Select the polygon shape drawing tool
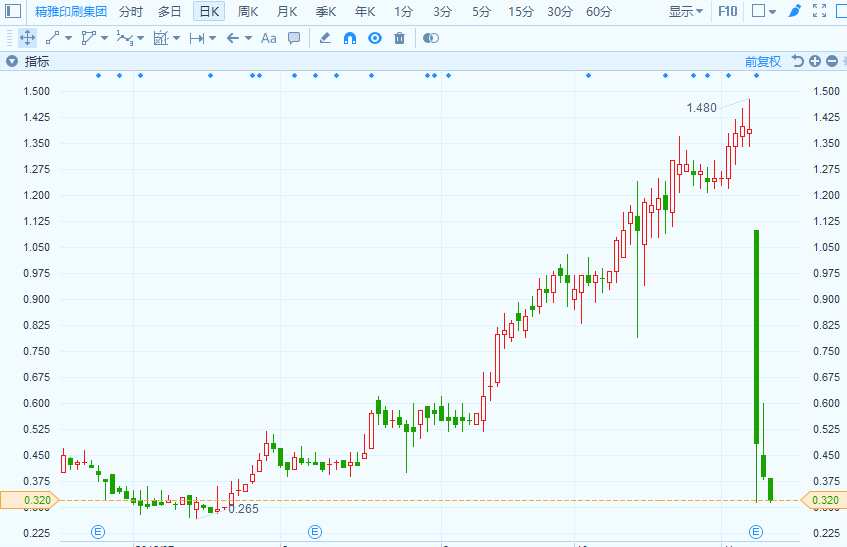Viewport: 847px width, 547px height. coord(88,38)
